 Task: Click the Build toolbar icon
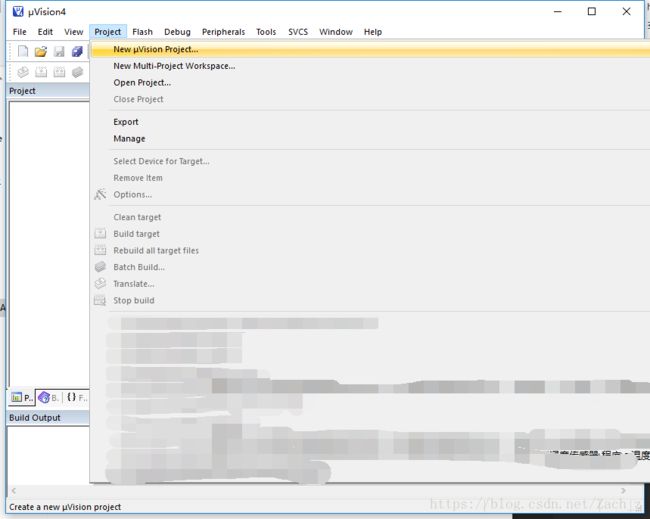click(x=41, y=72)
